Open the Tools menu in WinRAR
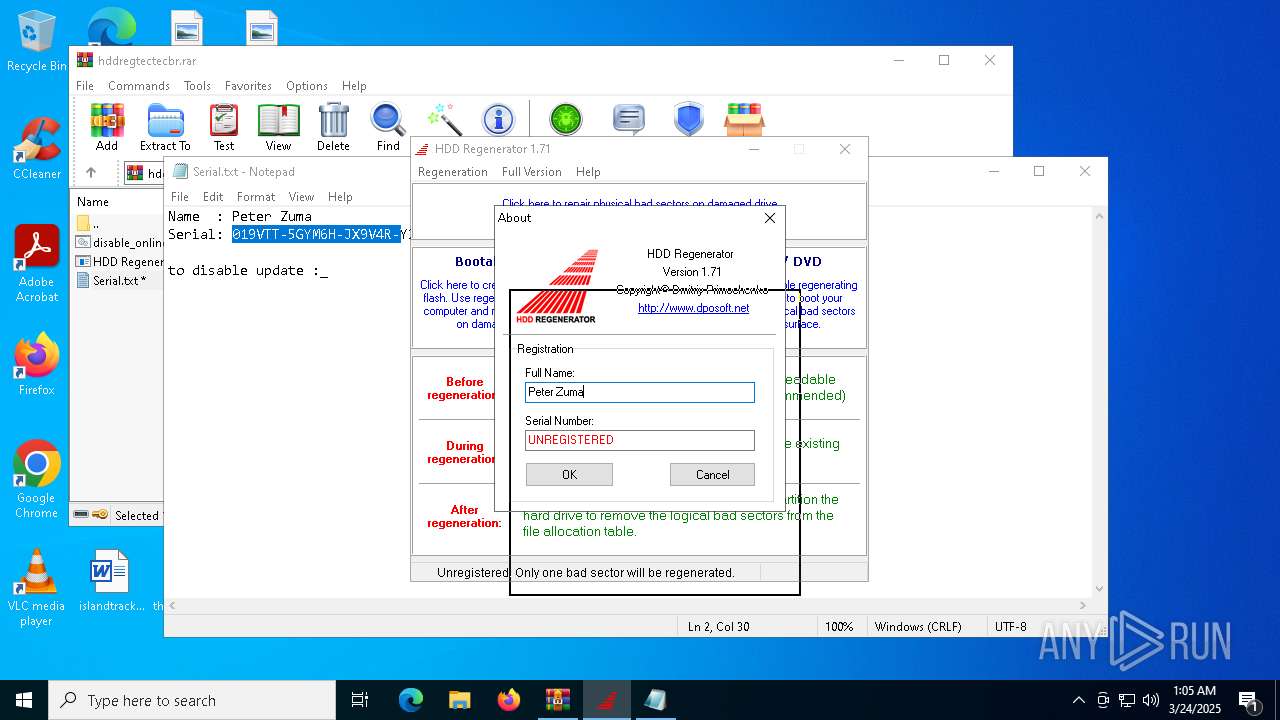The height and width of the screenshot is (720, 1280). pyautogui.click(x=197, y=86)
